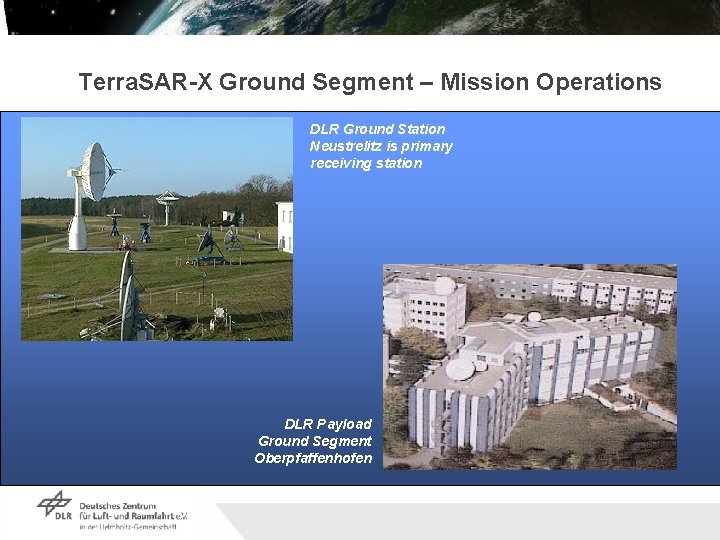Click the 'in der Helmholtz-Gemeinschaft' footer line

pyautogui.click(x=128, y=527)
